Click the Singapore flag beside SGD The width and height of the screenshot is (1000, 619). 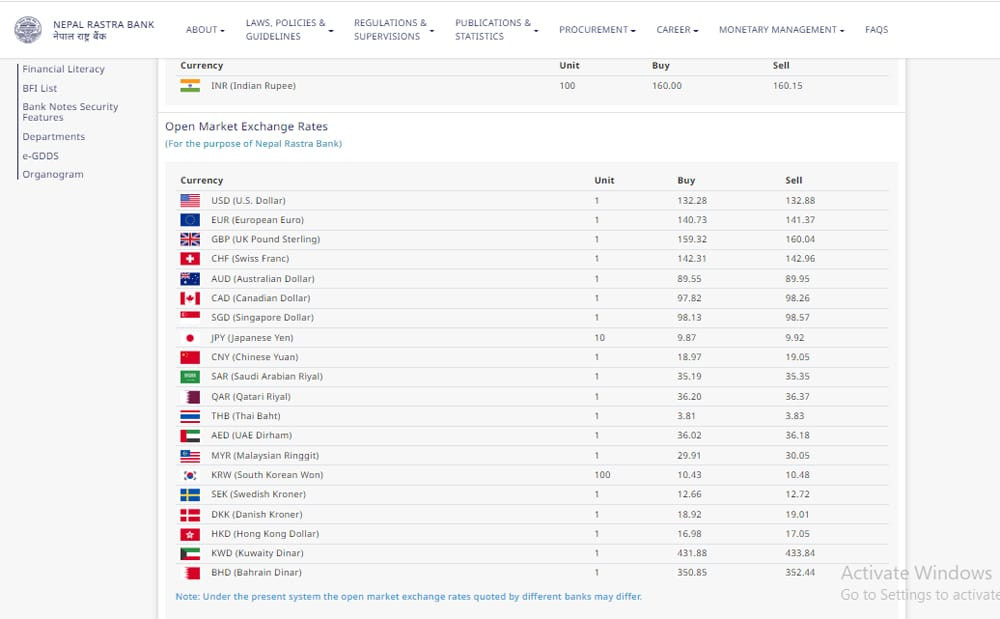(190, 317)
